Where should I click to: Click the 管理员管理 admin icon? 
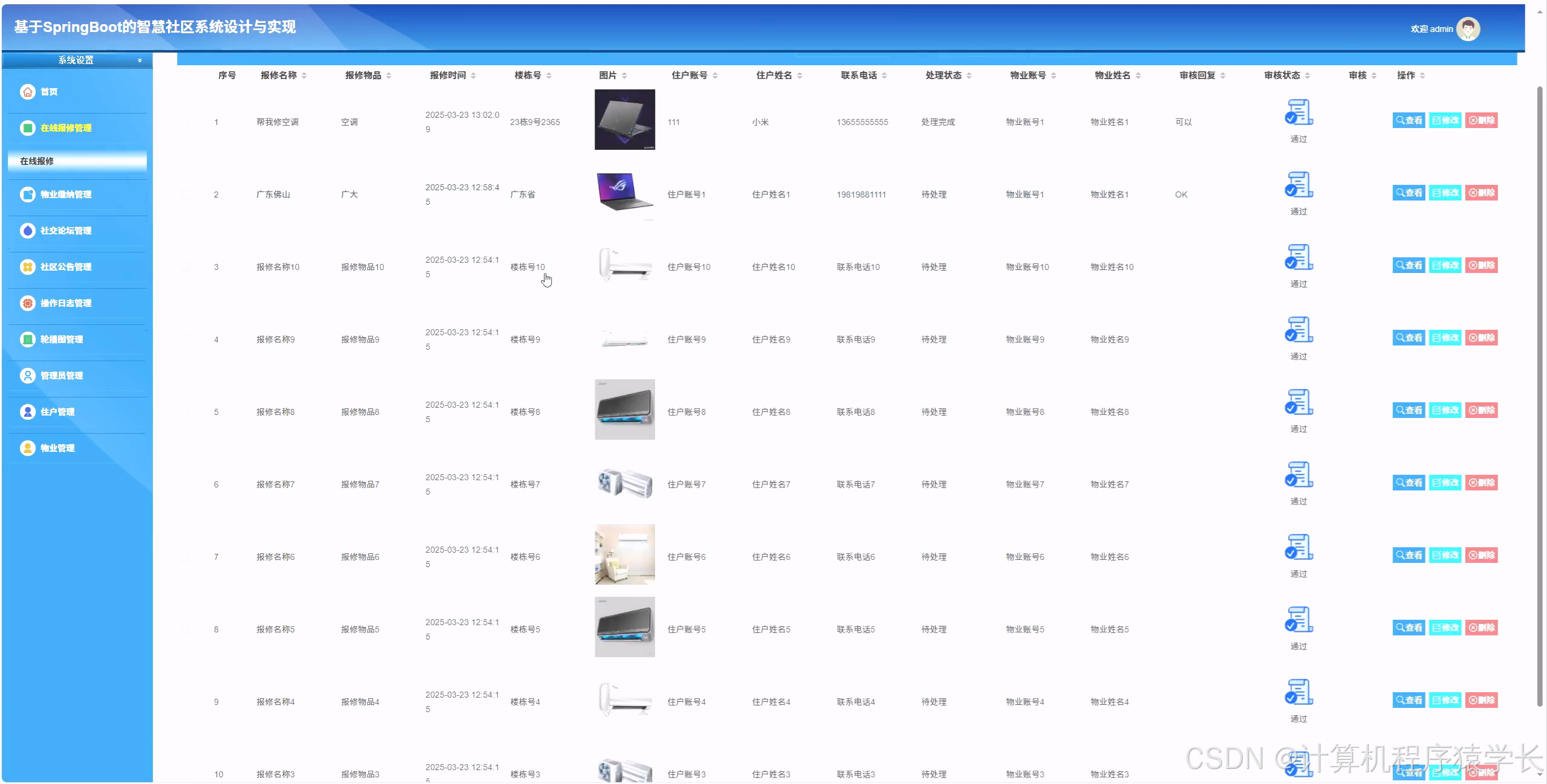(x=28, y=375)
